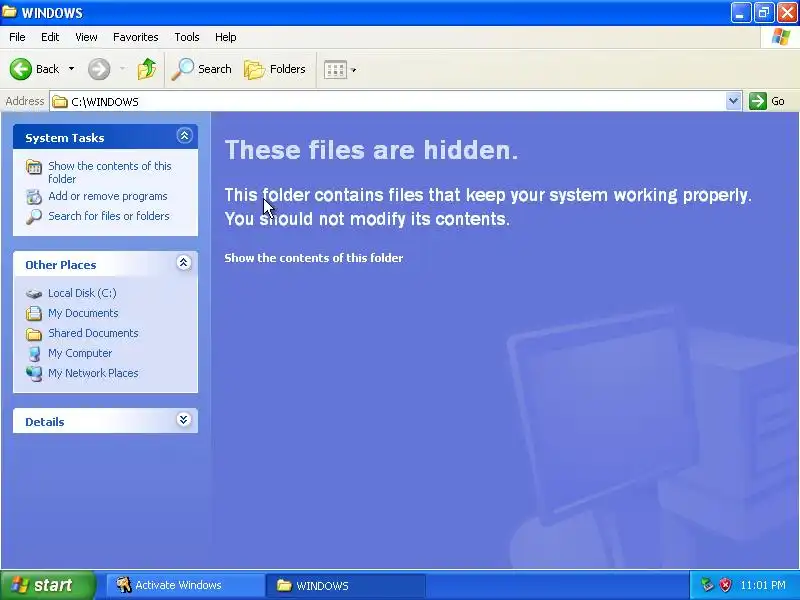Click the My Documents folder icon
Screen dimensions: 800x600
point(34,313)
